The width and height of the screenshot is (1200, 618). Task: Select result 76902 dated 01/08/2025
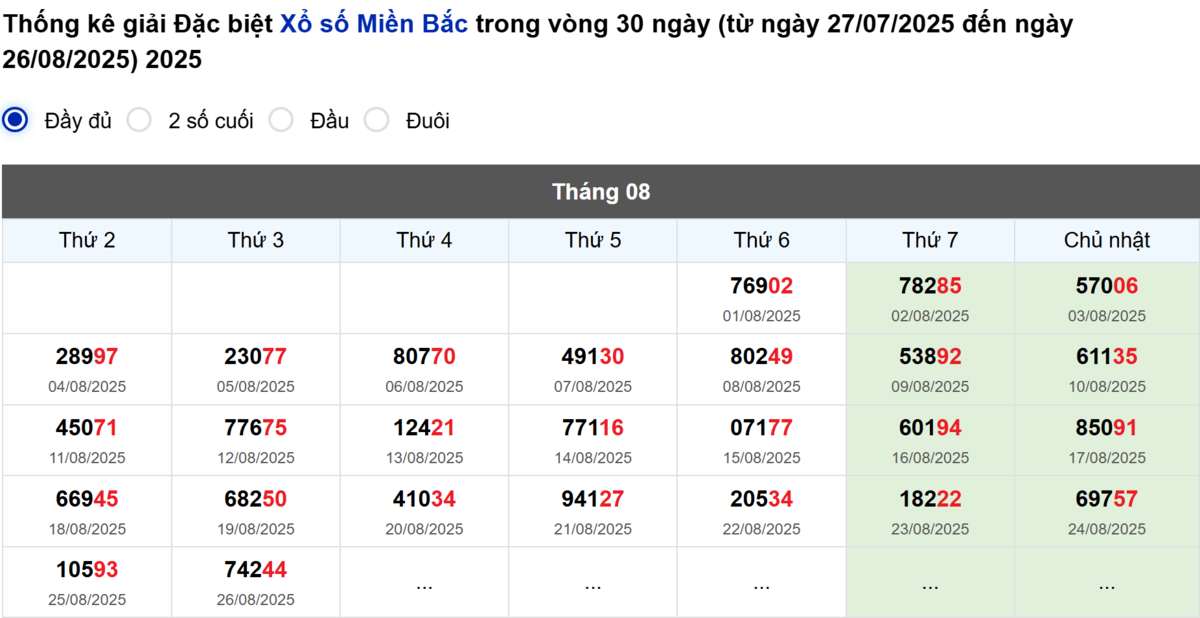pos(761,287)
